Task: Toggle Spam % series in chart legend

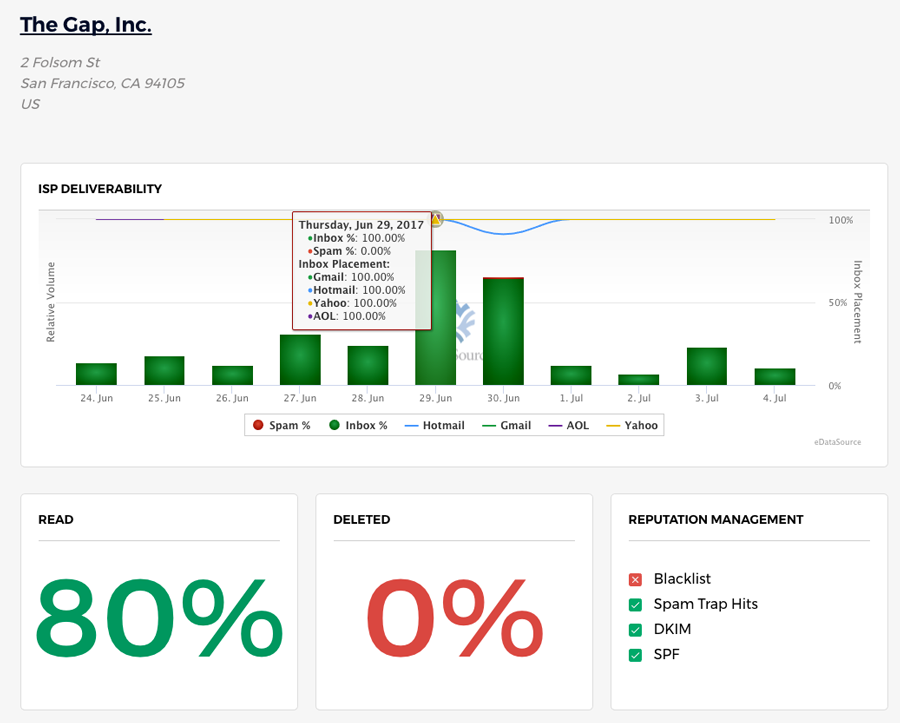Action: coord(282,425)
